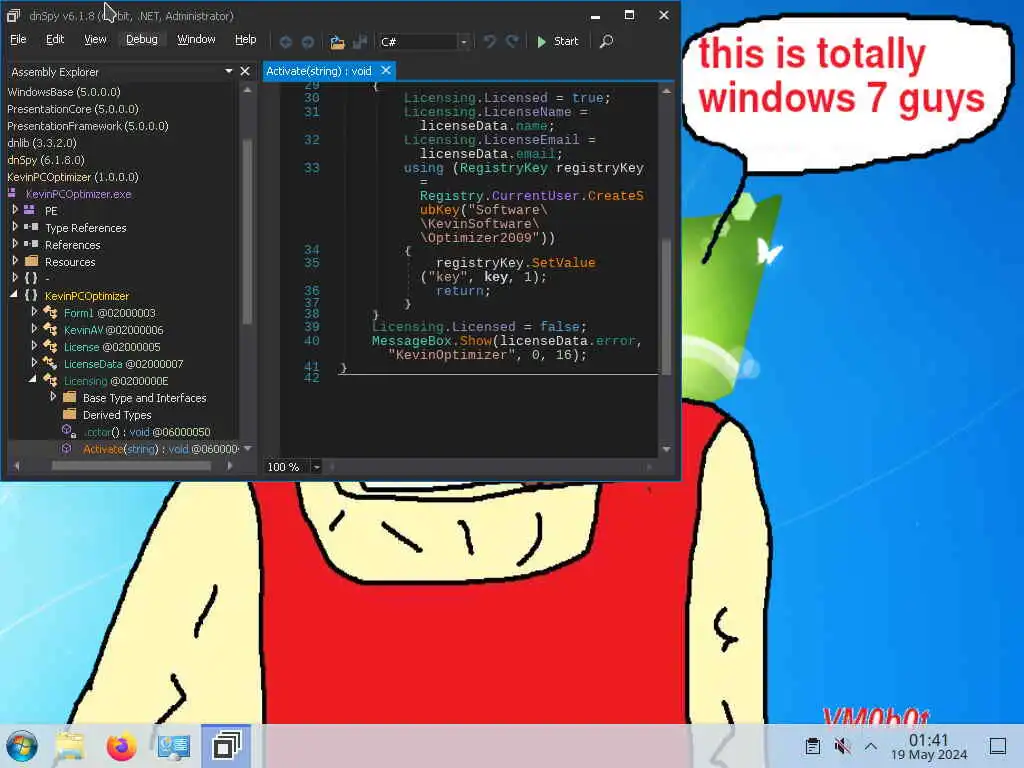
Task: Expand the Form1 class node
Action: 34,312
